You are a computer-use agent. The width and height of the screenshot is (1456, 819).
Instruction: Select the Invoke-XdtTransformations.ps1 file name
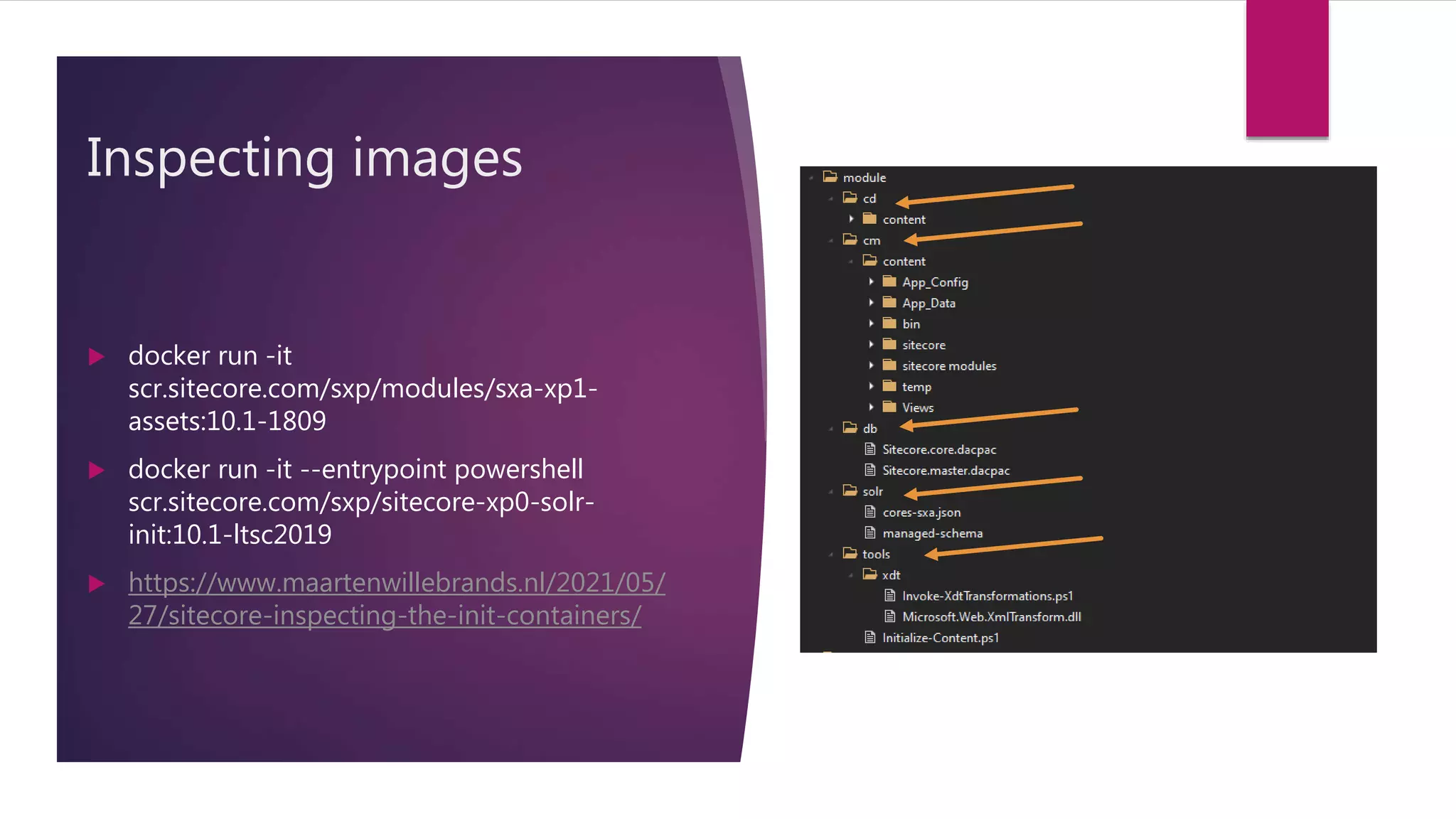pyautogui.click(x=987, y=596)
